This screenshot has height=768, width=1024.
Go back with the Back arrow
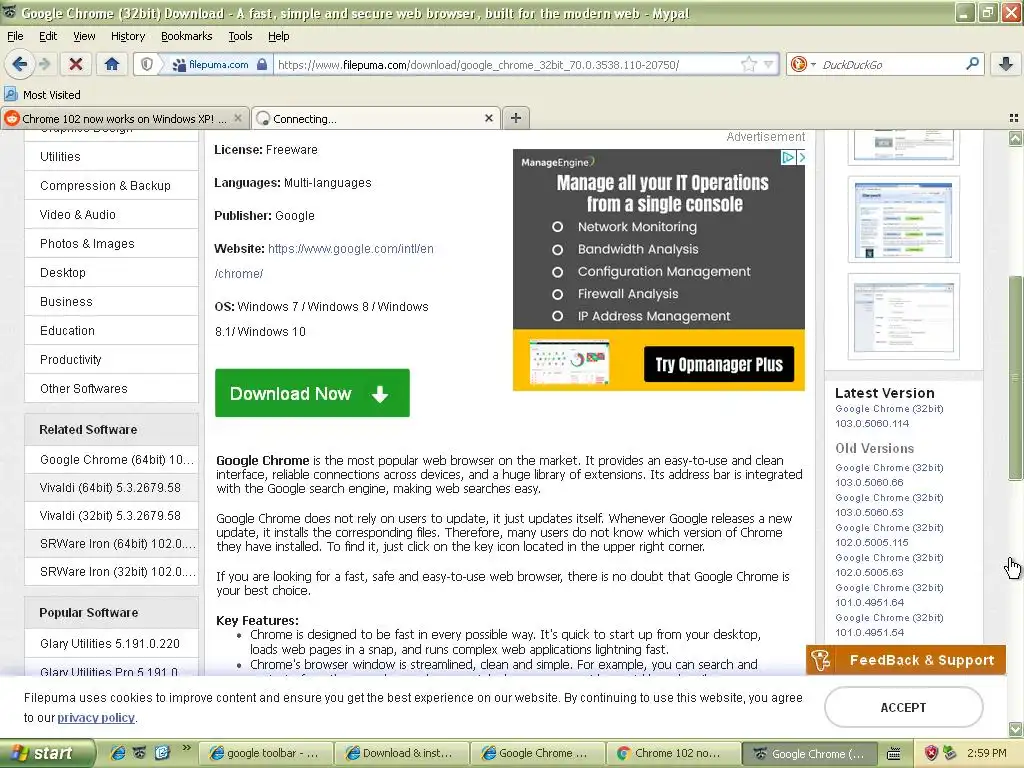(19, 64)
